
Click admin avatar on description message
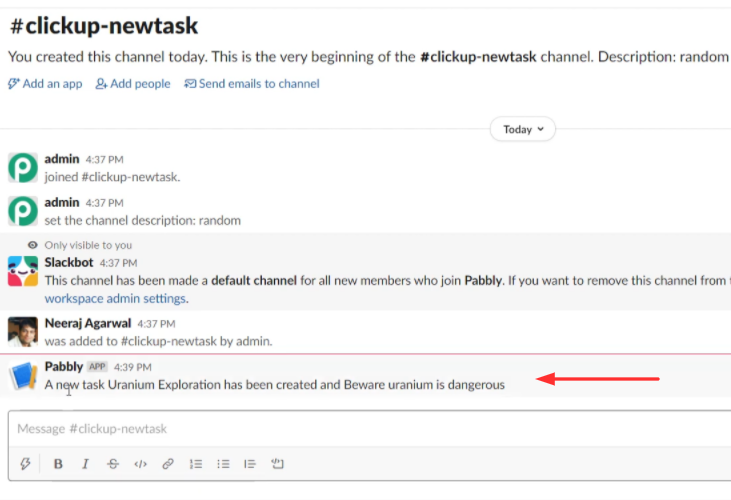[x=23, y=211]
